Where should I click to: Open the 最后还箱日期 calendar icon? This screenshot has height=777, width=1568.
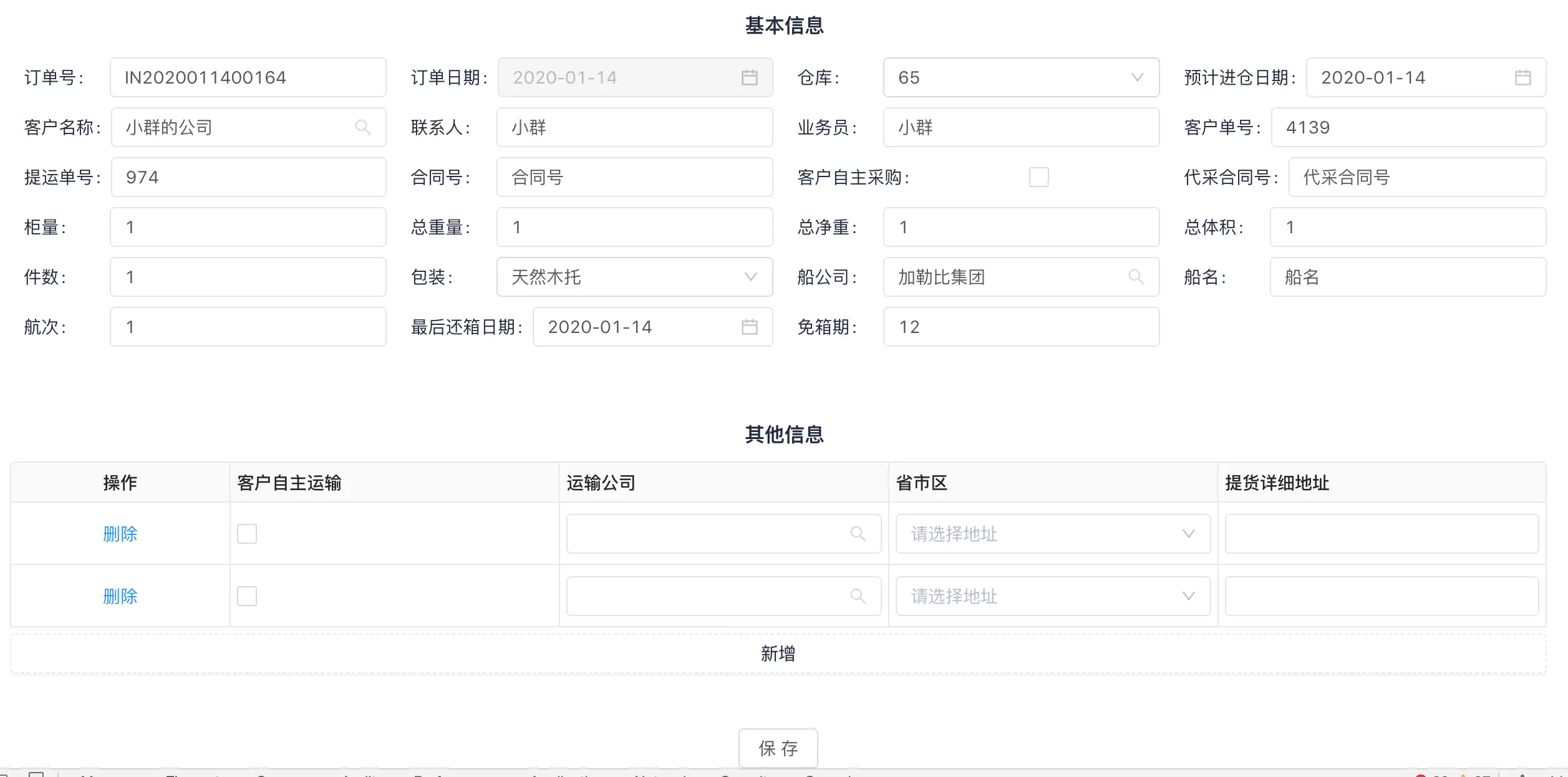[x=749, y=327]
